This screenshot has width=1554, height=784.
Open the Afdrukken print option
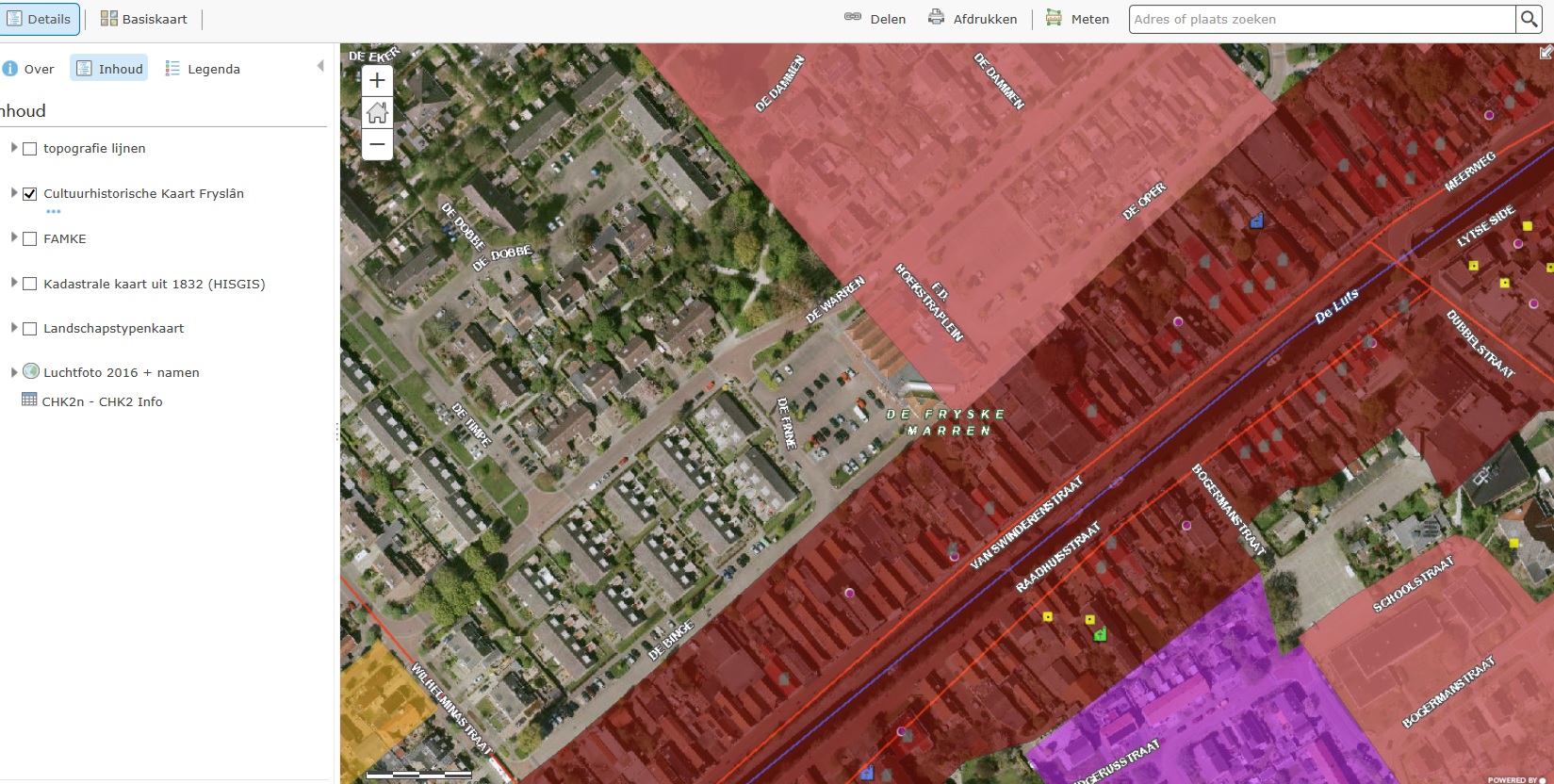973,19
